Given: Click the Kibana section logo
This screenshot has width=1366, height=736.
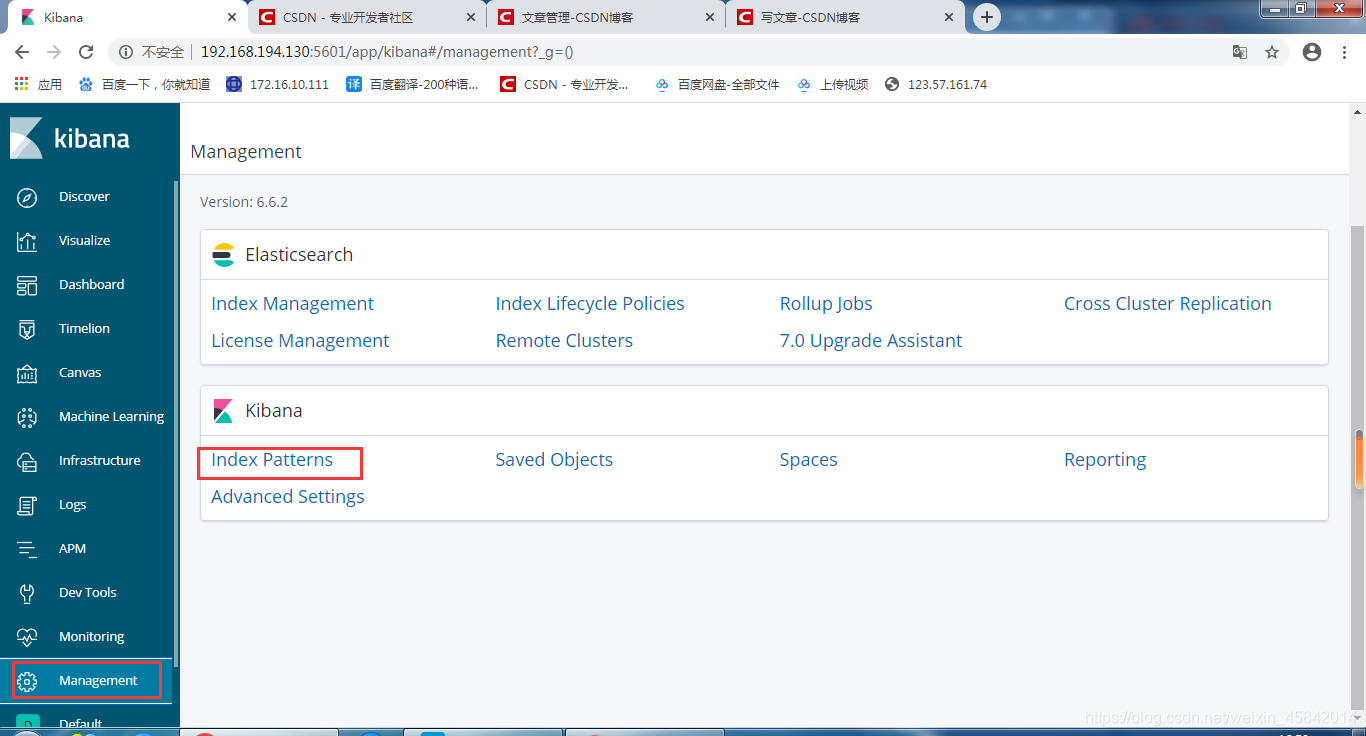Looking at the screenshot, I should tap(223, 411).
